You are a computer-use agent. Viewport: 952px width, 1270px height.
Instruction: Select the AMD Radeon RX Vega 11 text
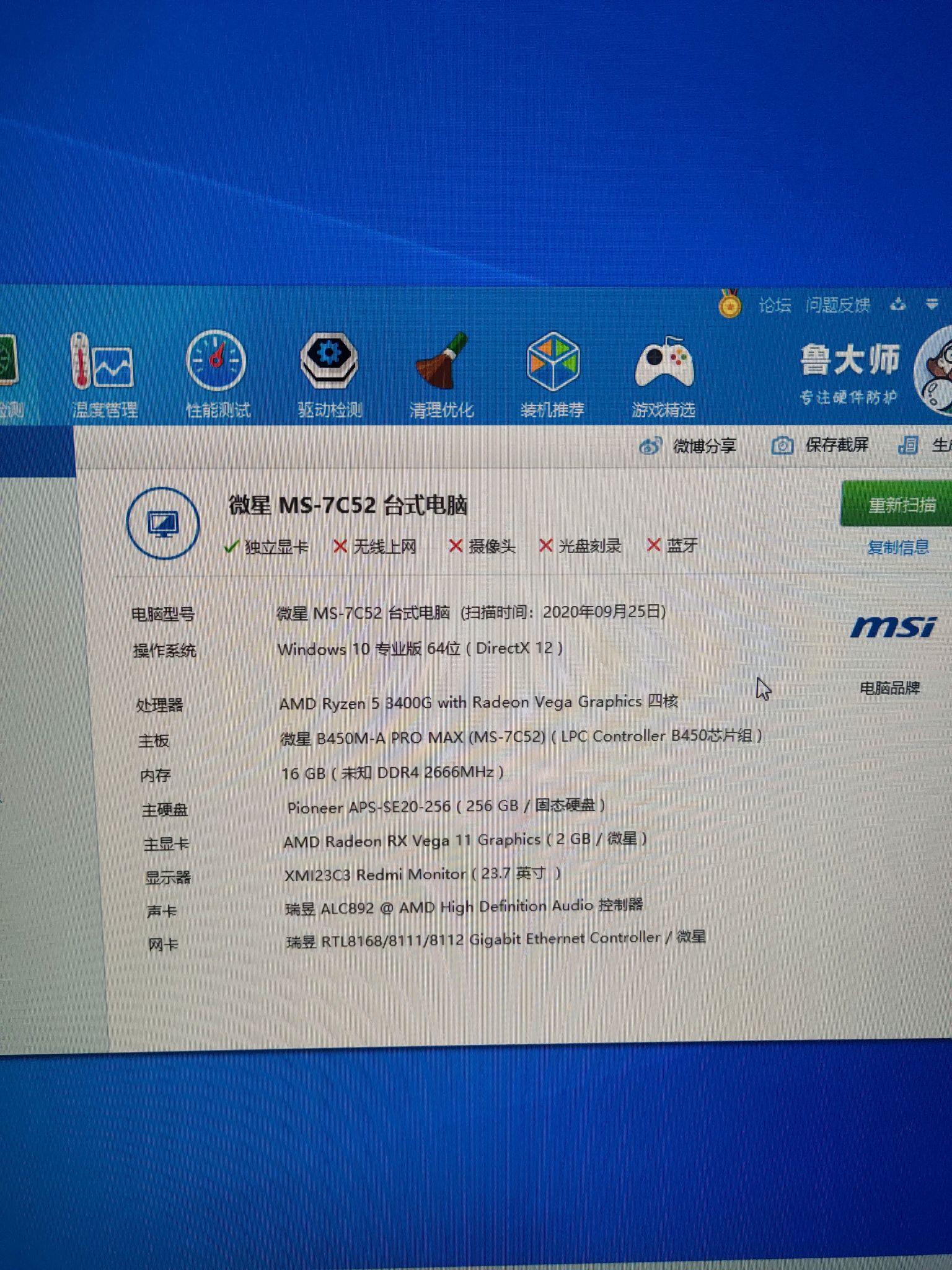[x=465, y=840]
